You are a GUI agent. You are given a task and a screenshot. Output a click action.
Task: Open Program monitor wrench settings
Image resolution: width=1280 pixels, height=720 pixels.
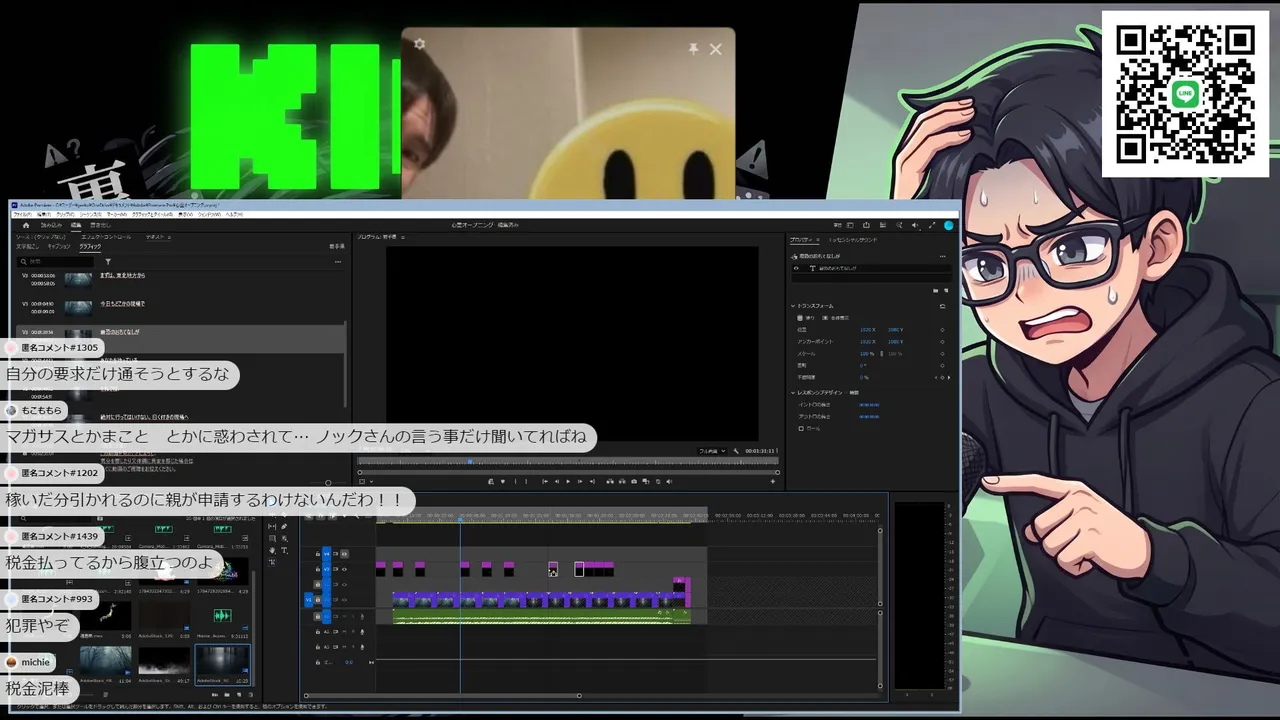pyautogui.click(x=736, y=451)
